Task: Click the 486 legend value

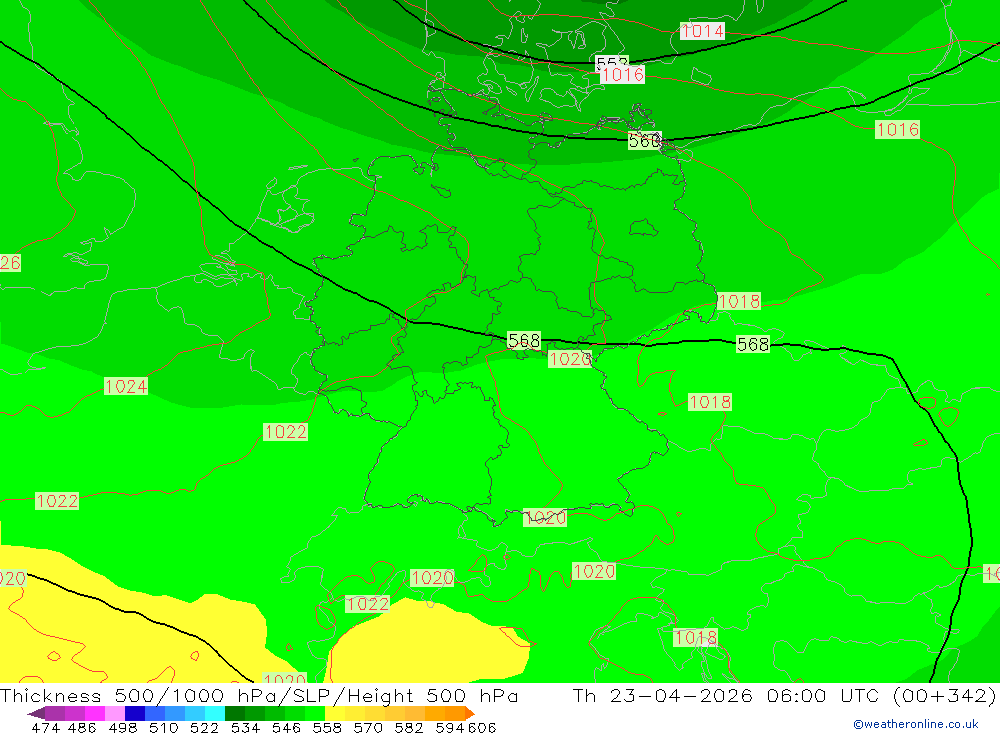Action: tap(81, 727)
